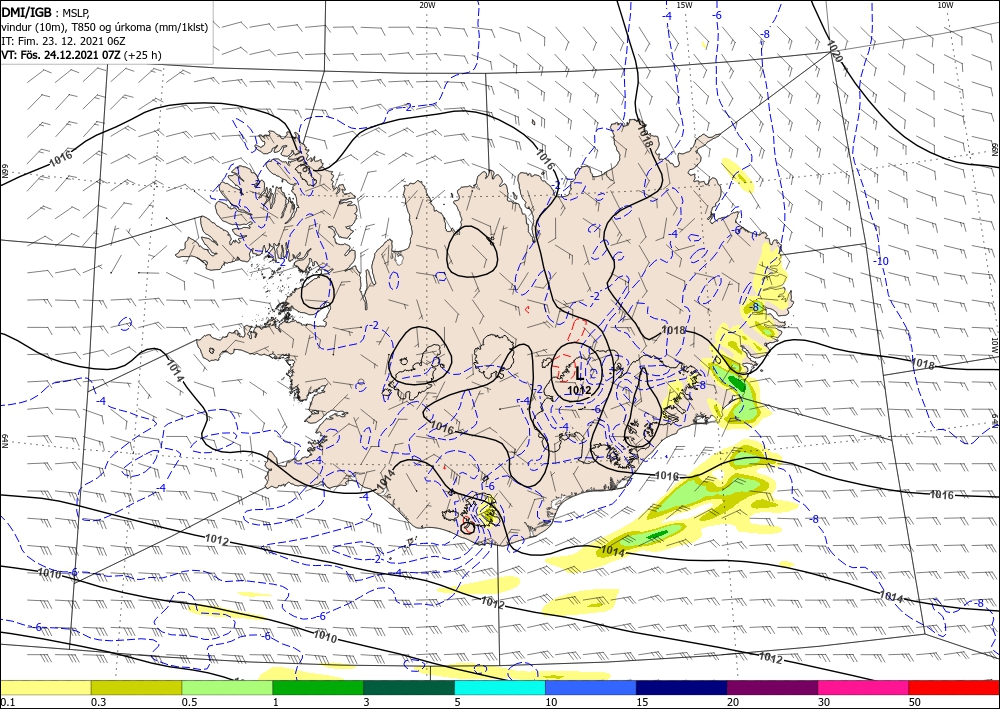Select the 'IT: Fim. 23. 12. 2021 06Z' line
This screenshot has width=1000, height=709.
click(63, 41)
